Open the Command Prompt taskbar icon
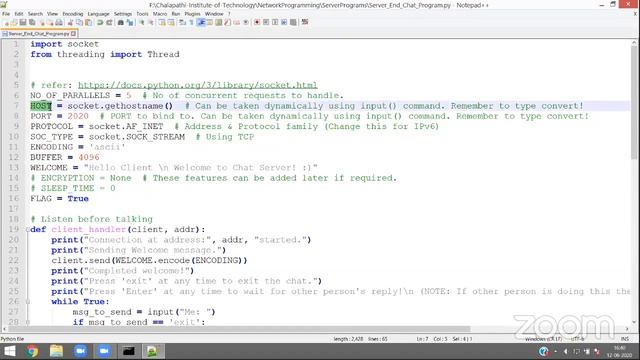 tap(129, 351)
